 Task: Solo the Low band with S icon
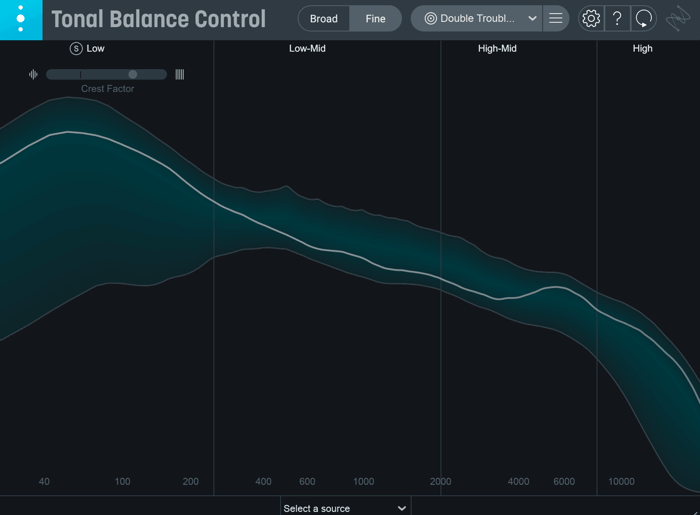point(76,49)
